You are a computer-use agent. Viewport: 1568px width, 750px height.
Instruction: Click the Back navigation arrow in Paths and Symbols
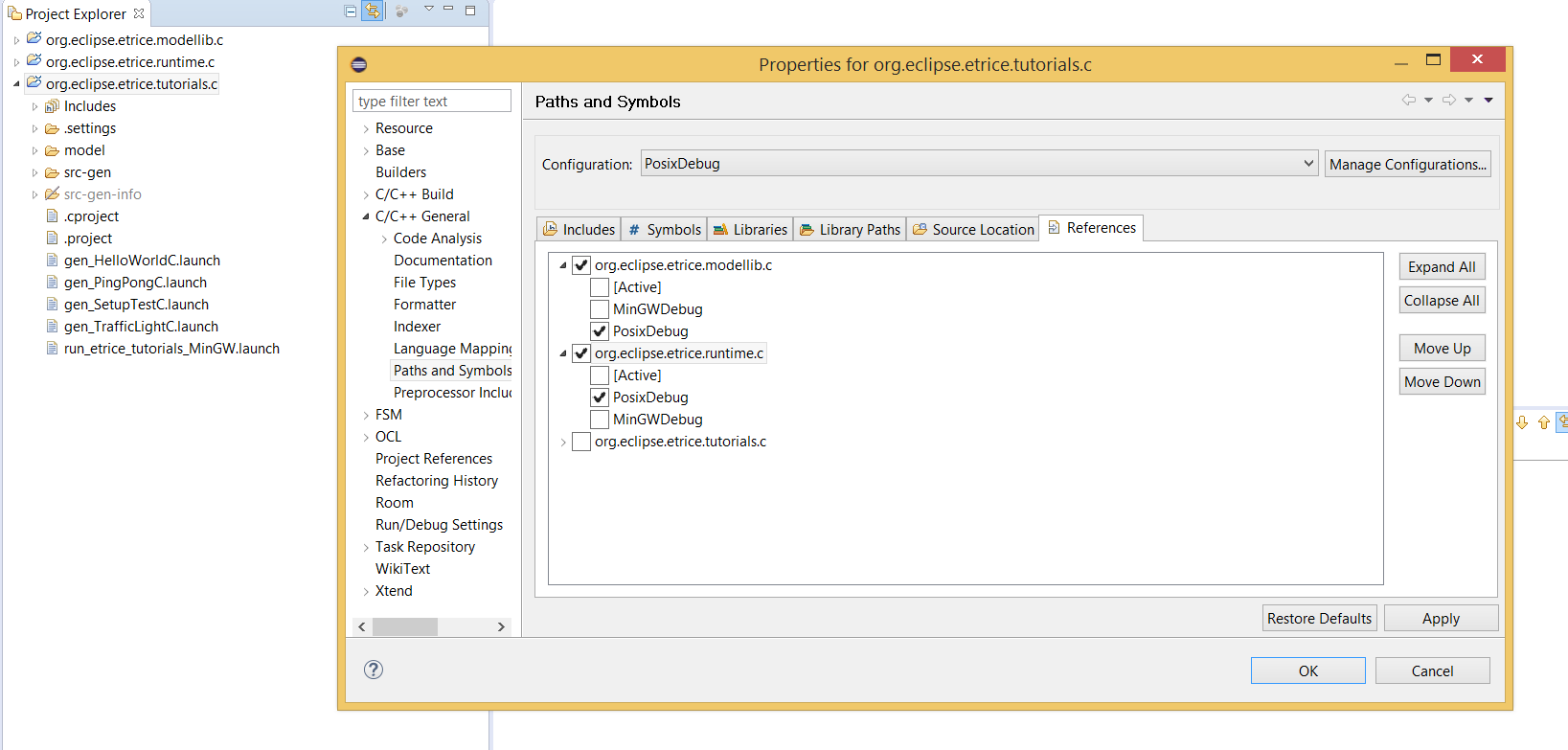(x=1409, y=100)
